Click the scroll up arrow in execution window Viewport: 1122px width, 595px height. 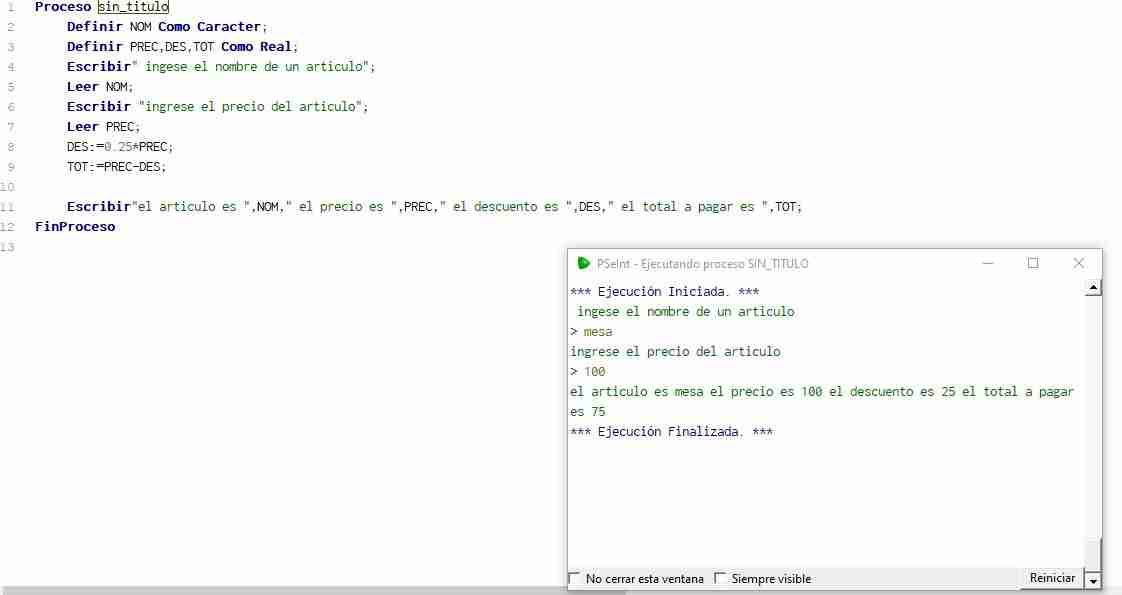pyautogui.click(x=1093, y=287)
